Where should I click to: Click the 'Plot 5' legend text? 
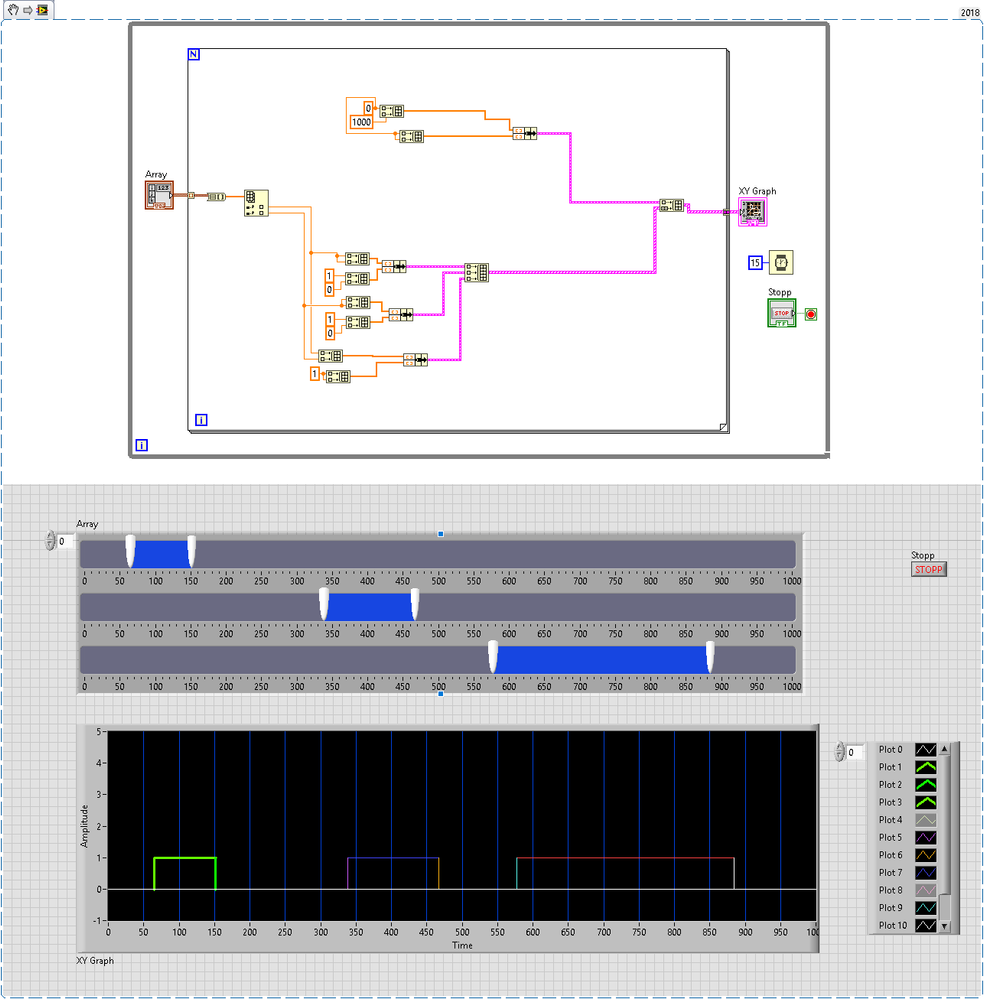pos(890,837)
